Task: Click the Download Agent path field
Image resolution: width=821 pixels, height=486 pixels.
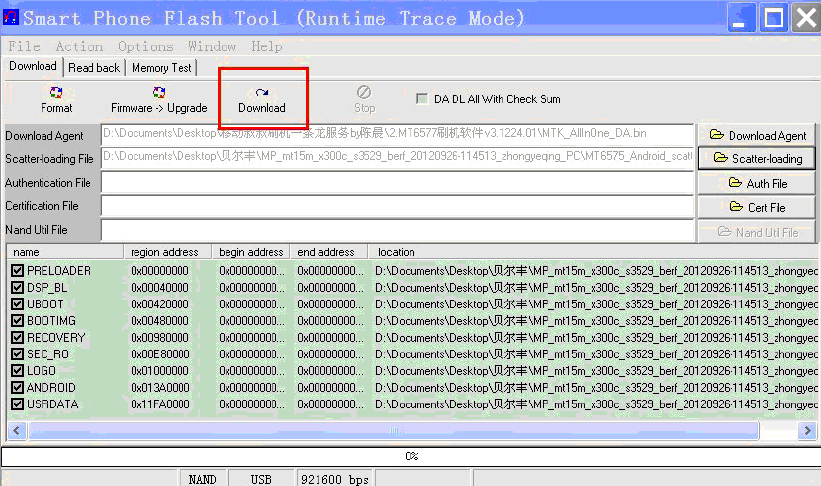Action: click(x=397, y=135)
